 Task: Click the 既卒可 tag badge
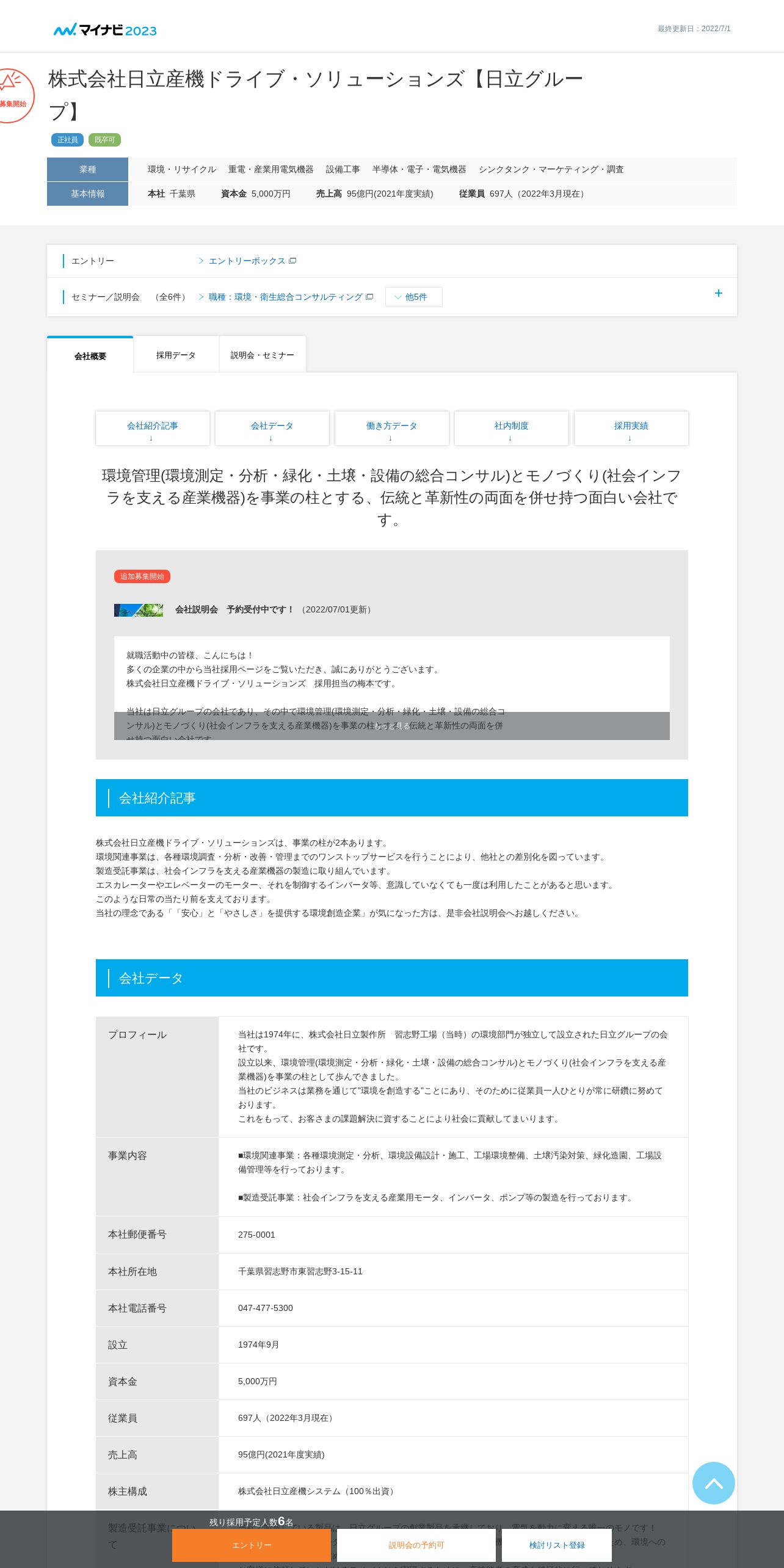(104, 140)
